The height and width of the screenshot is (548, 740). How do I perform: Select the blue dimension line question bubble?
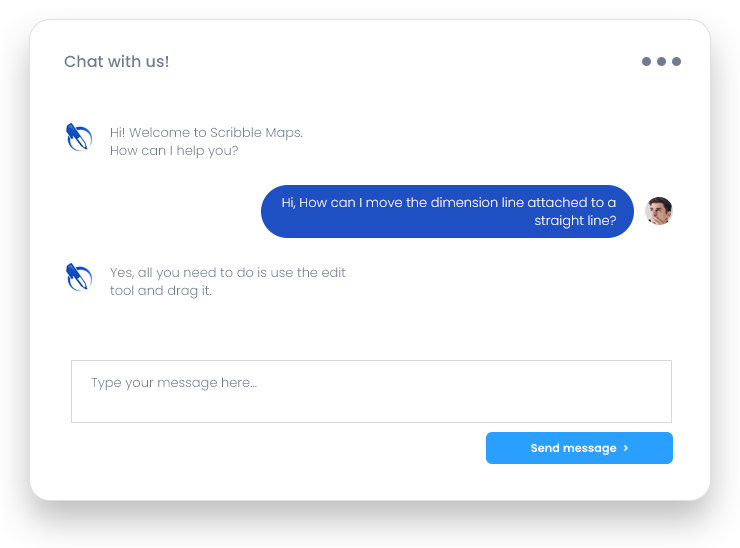(x=447, y=211)
